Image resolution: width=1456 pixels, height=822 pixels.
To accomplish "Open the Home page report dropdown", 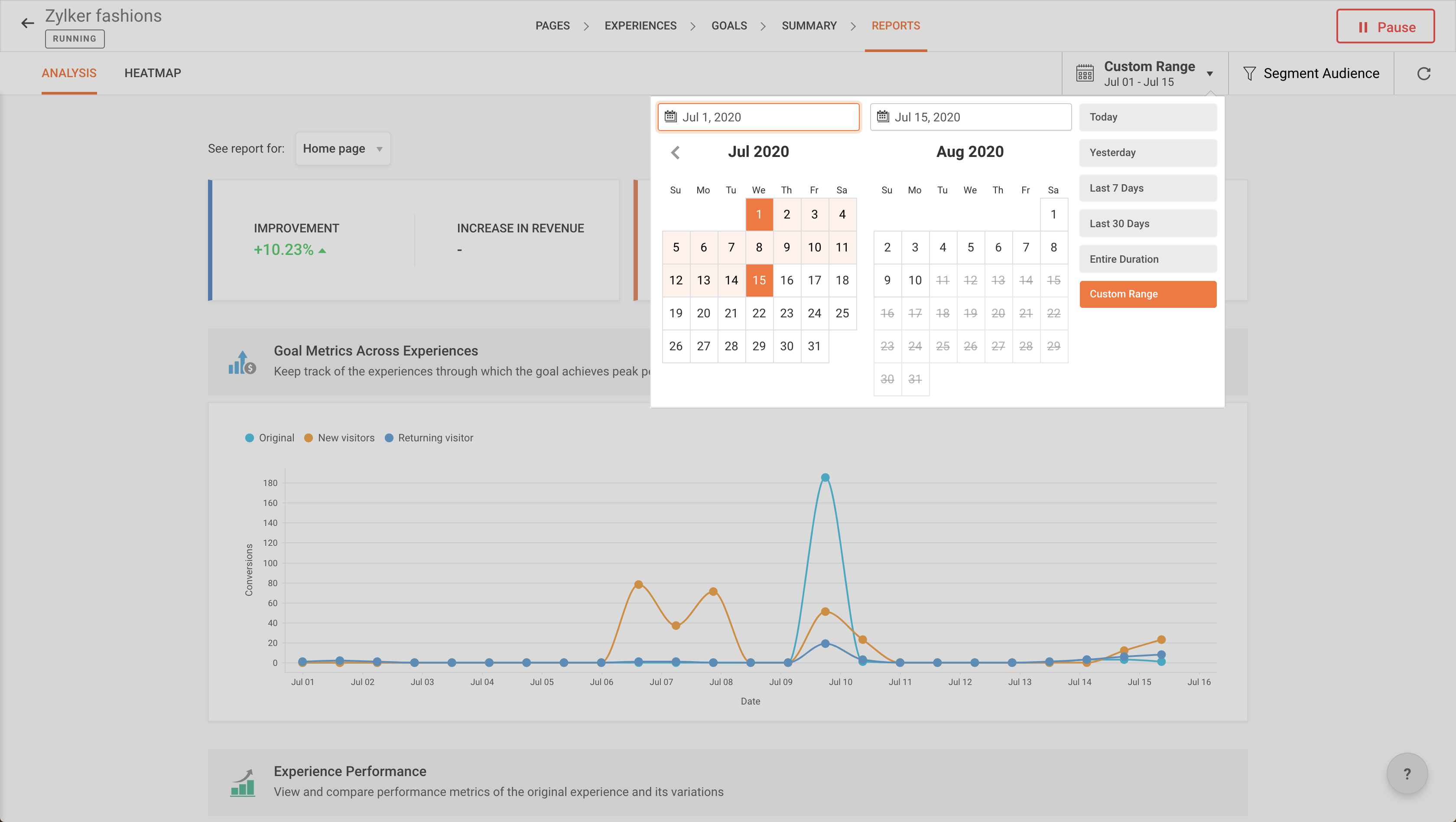I will coord(342,149).
